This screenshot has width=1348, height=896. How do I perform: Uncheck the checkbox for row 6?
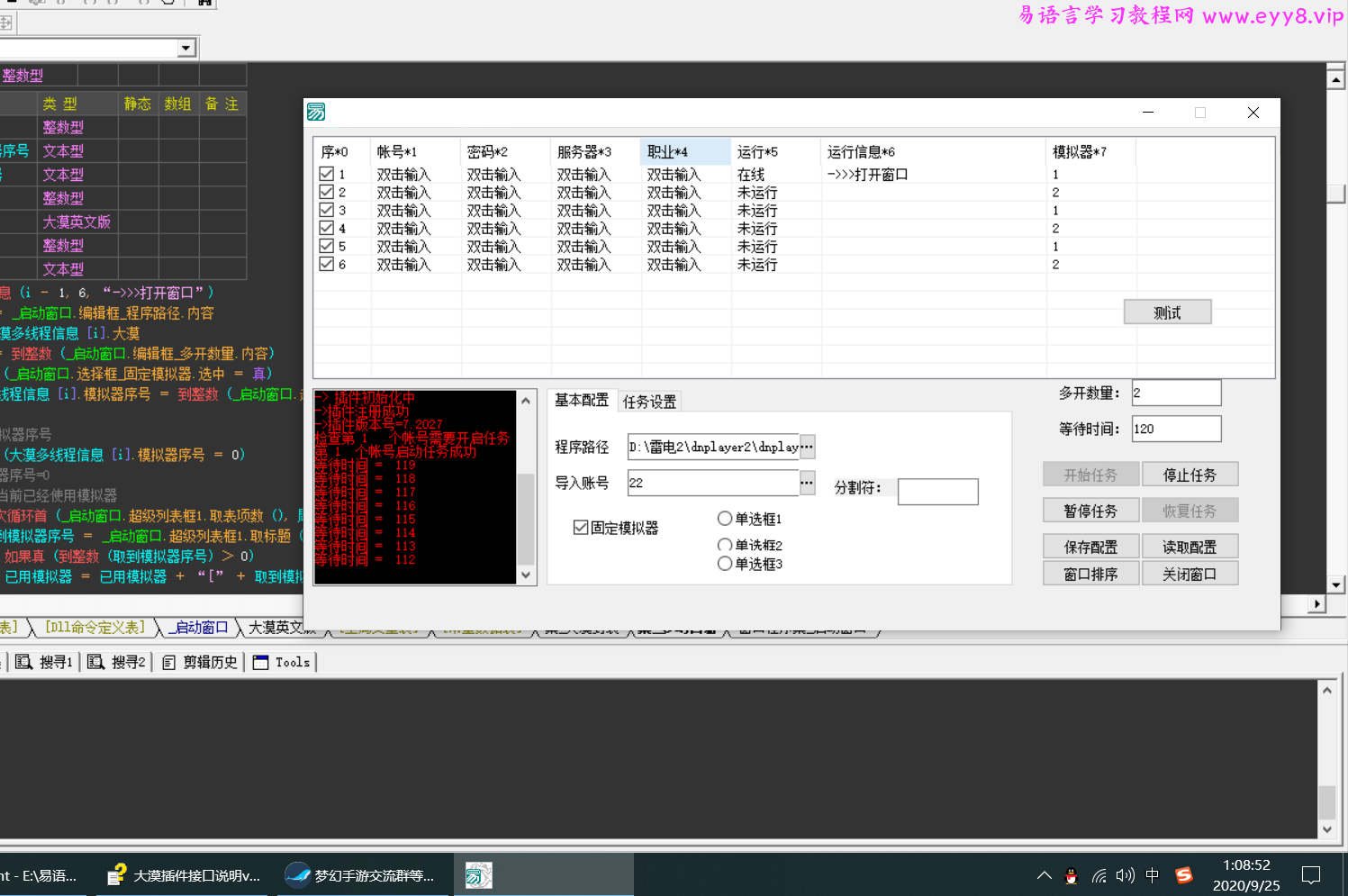[x=327, y=264]
